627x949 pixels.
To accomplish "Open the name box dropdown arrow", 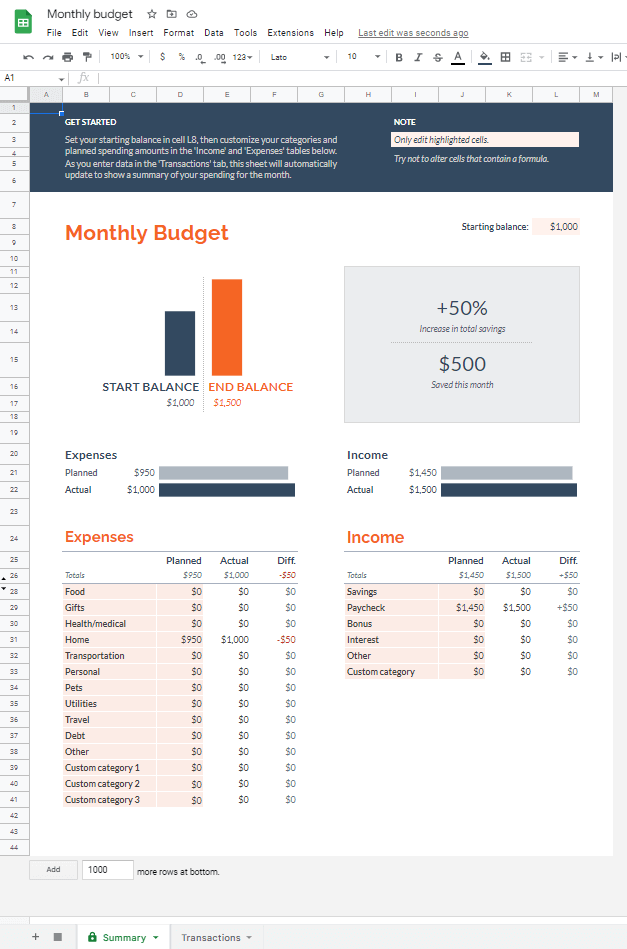I will click(61, 79).
